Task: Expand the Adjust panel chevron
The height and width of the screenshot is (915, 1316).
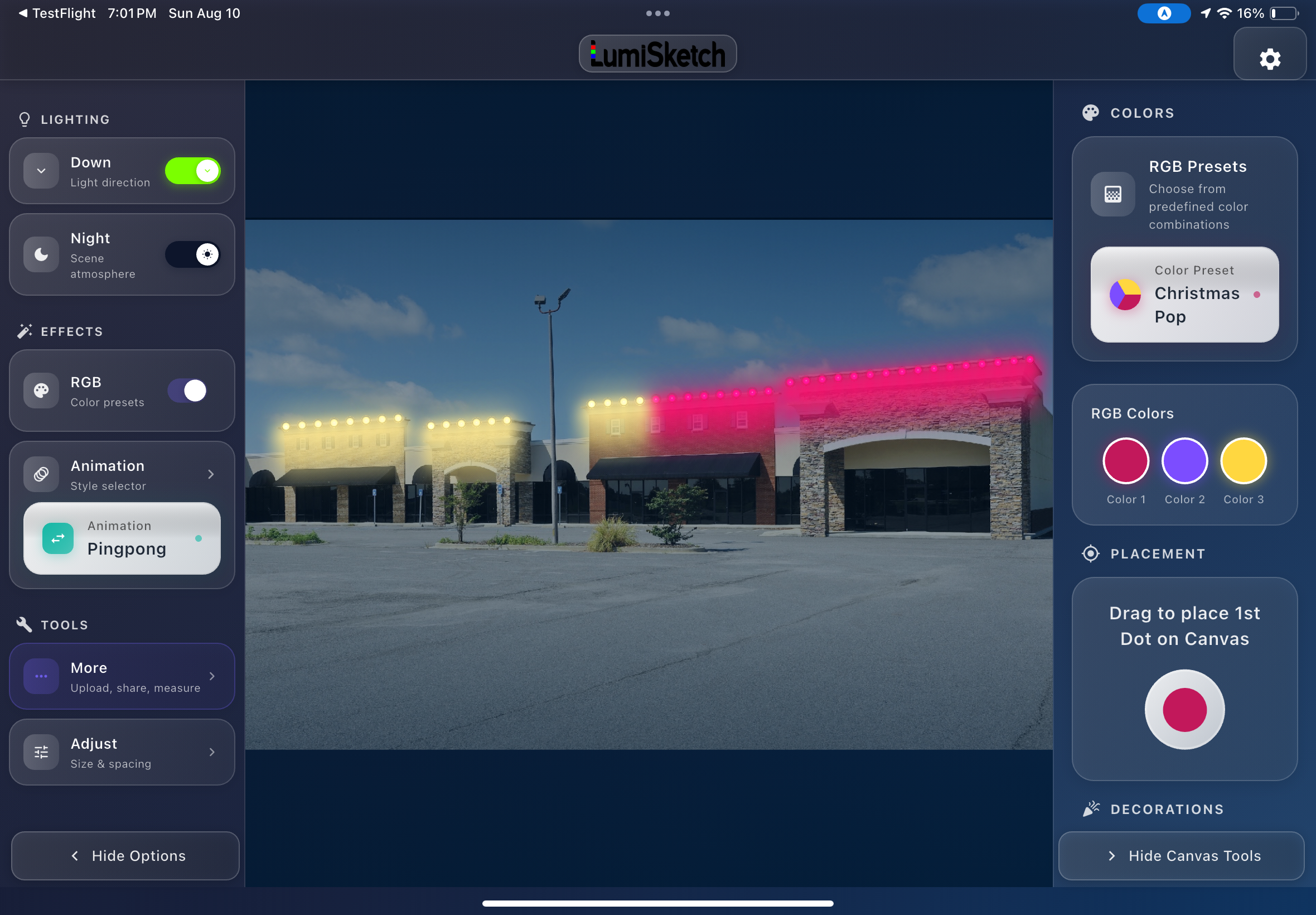Action: [x=211, y=752]
